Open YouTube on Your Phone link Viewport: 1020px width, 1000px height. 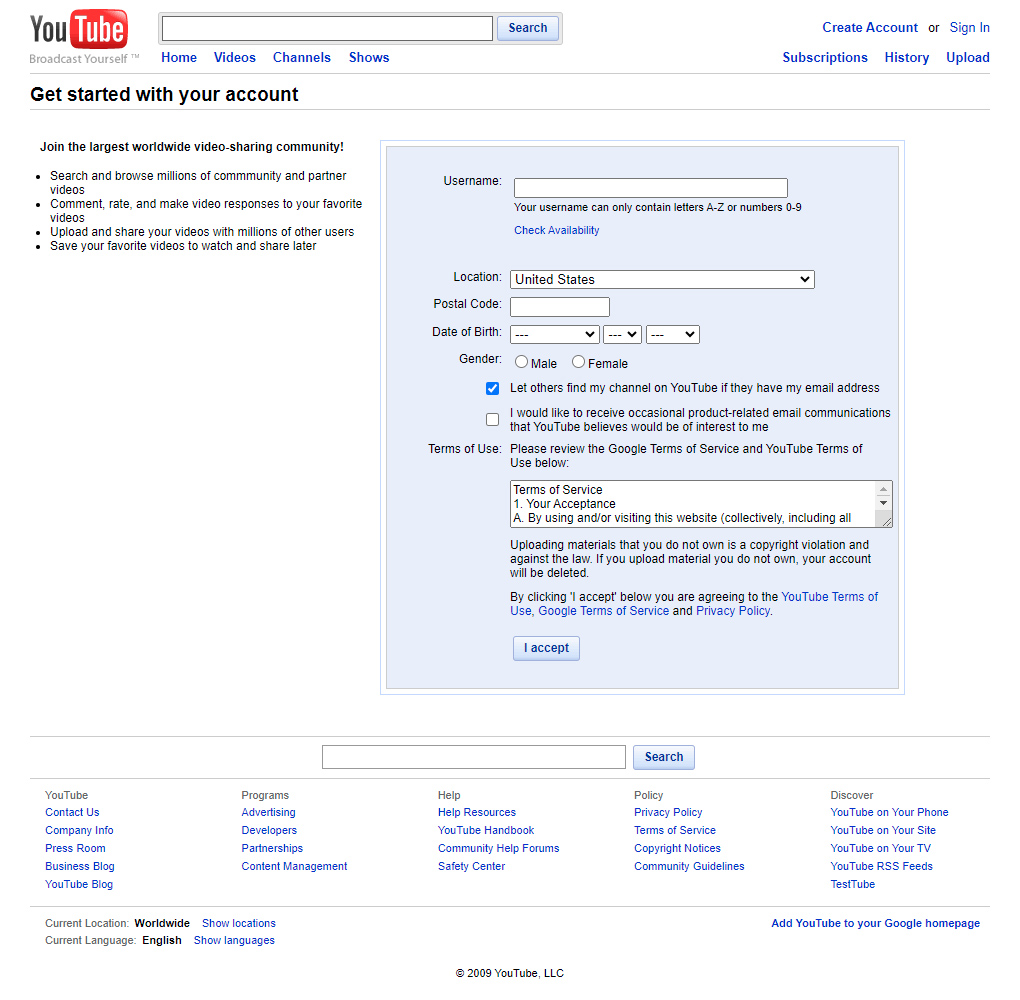[889, 813]
